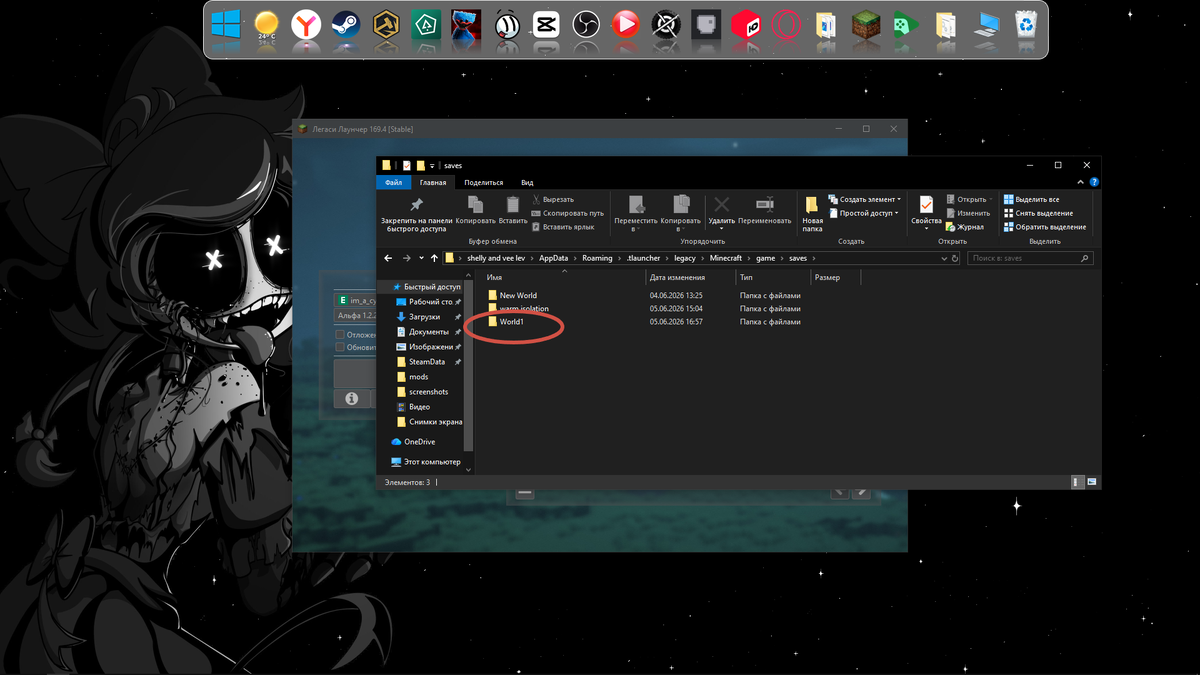1200x675 pixels.
Task: Click Изменить in the Открыть group
Action: pyautogui.click(x=967, y=213)
